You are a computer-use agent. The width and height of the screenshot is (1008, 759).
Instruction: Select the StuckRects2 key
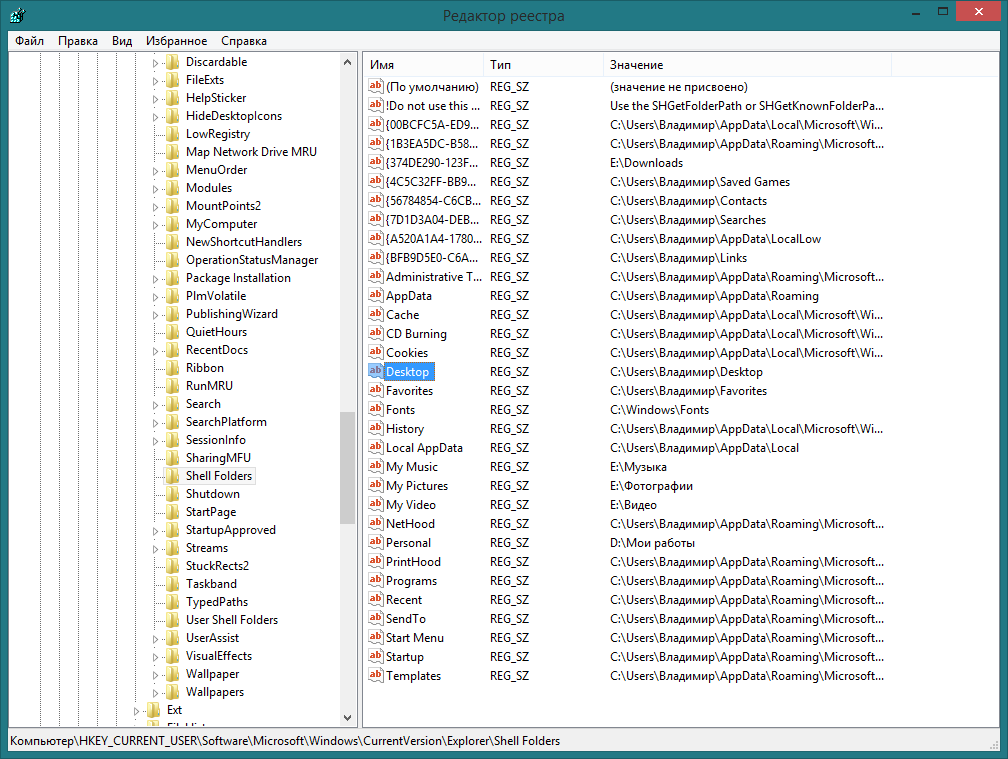coord(217,566)
